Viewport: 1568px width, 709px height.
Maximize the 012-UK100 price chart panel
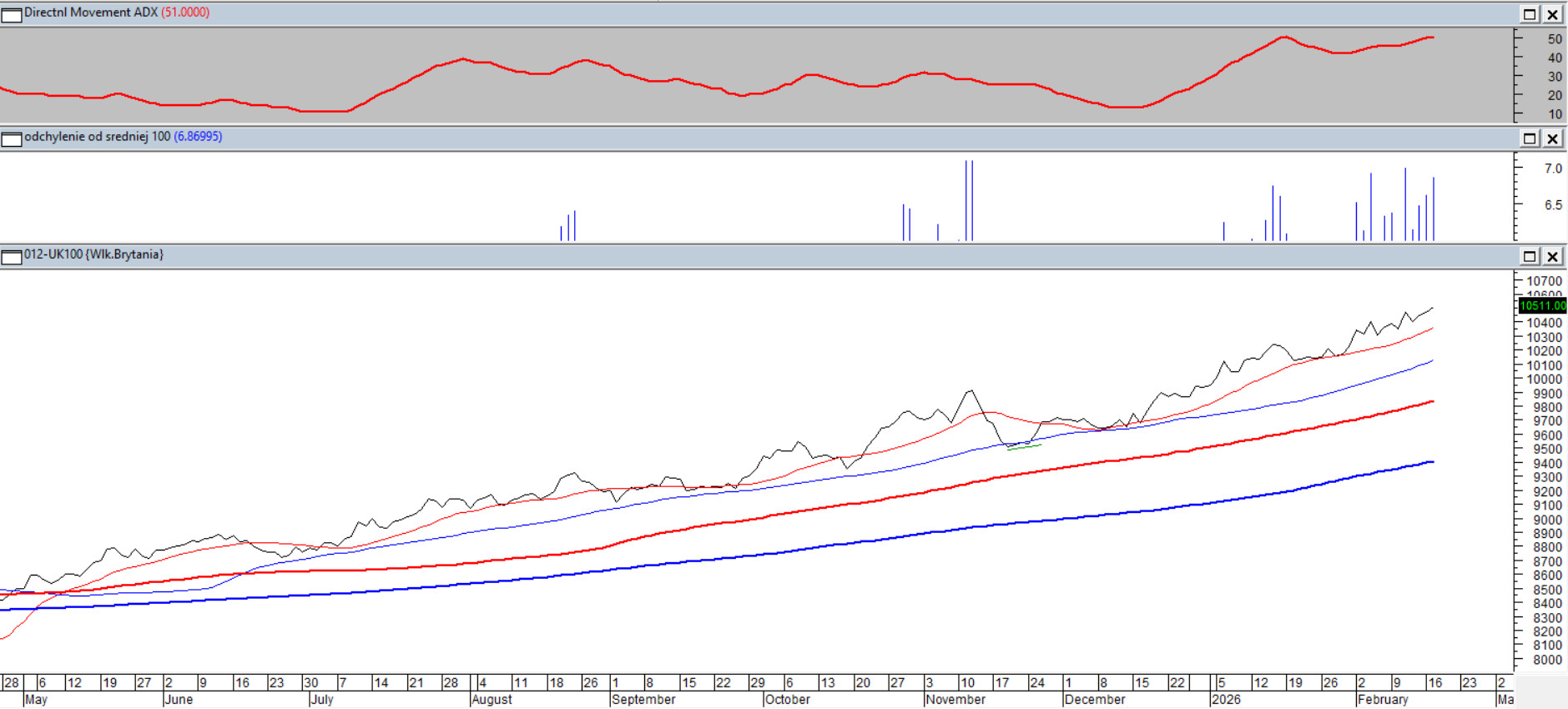(x=1530, y=256)
